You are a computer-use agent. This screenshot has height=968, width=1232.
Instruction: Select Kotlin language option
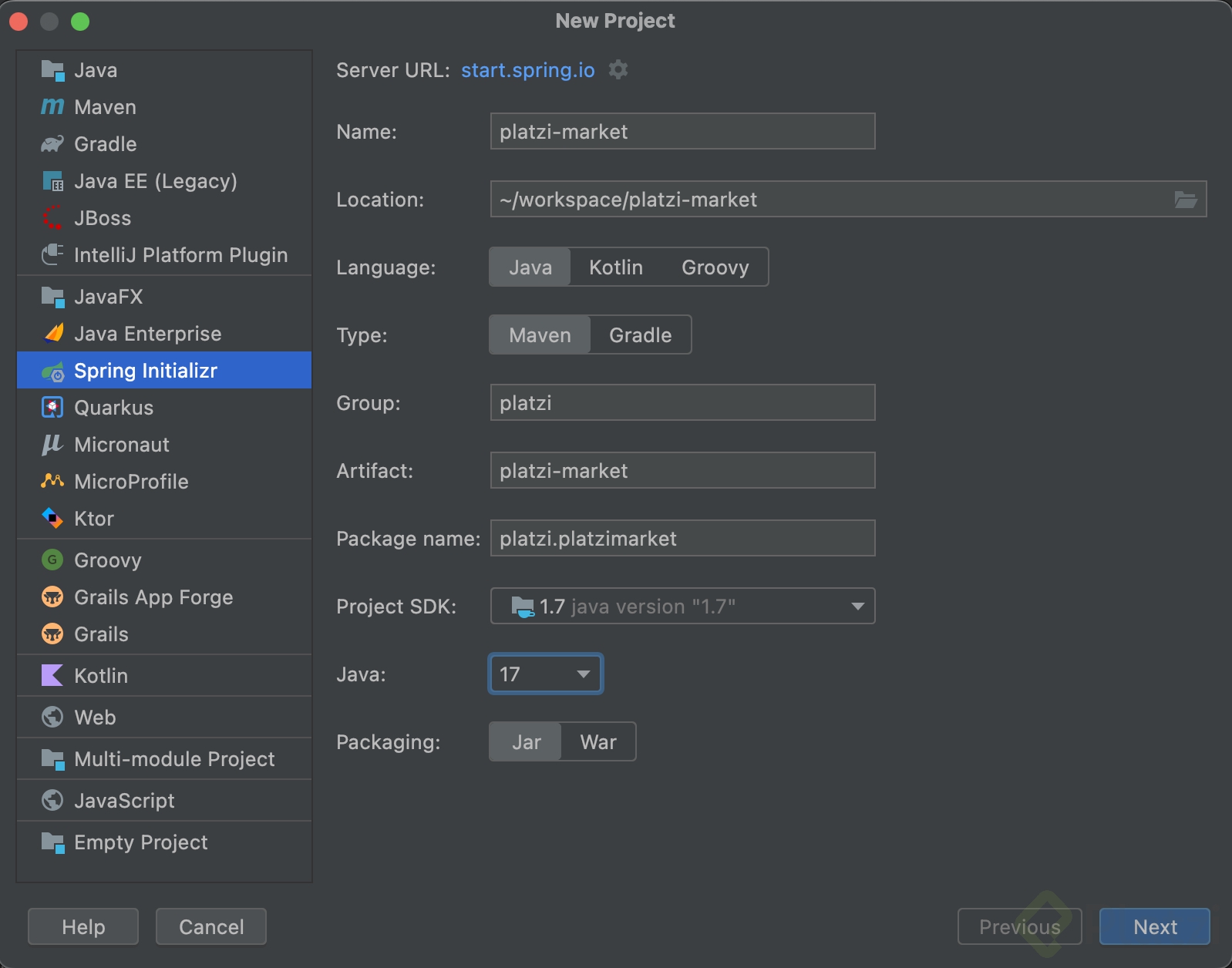(616, 267)
